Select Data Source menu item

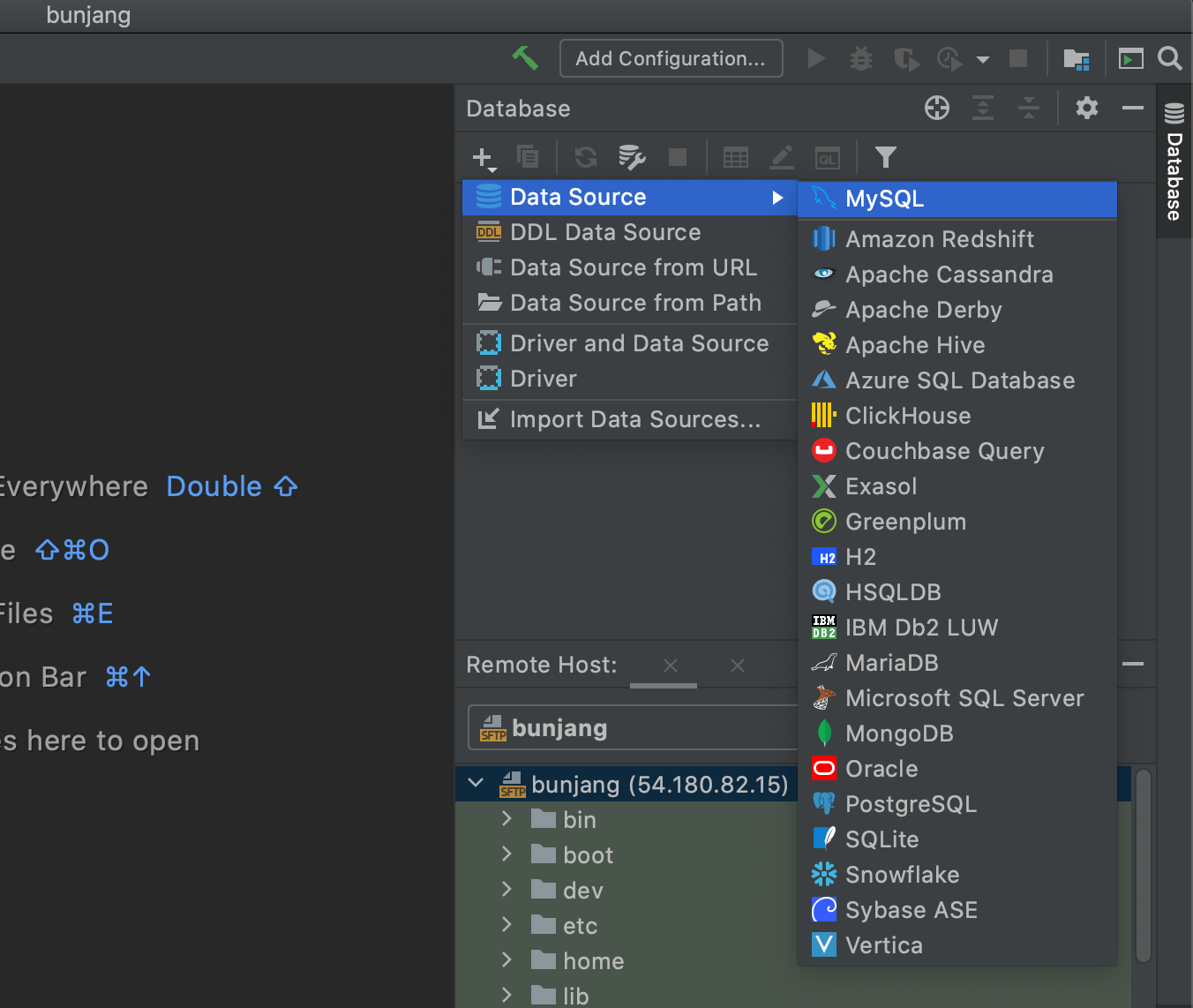click(x=630, y=197)
